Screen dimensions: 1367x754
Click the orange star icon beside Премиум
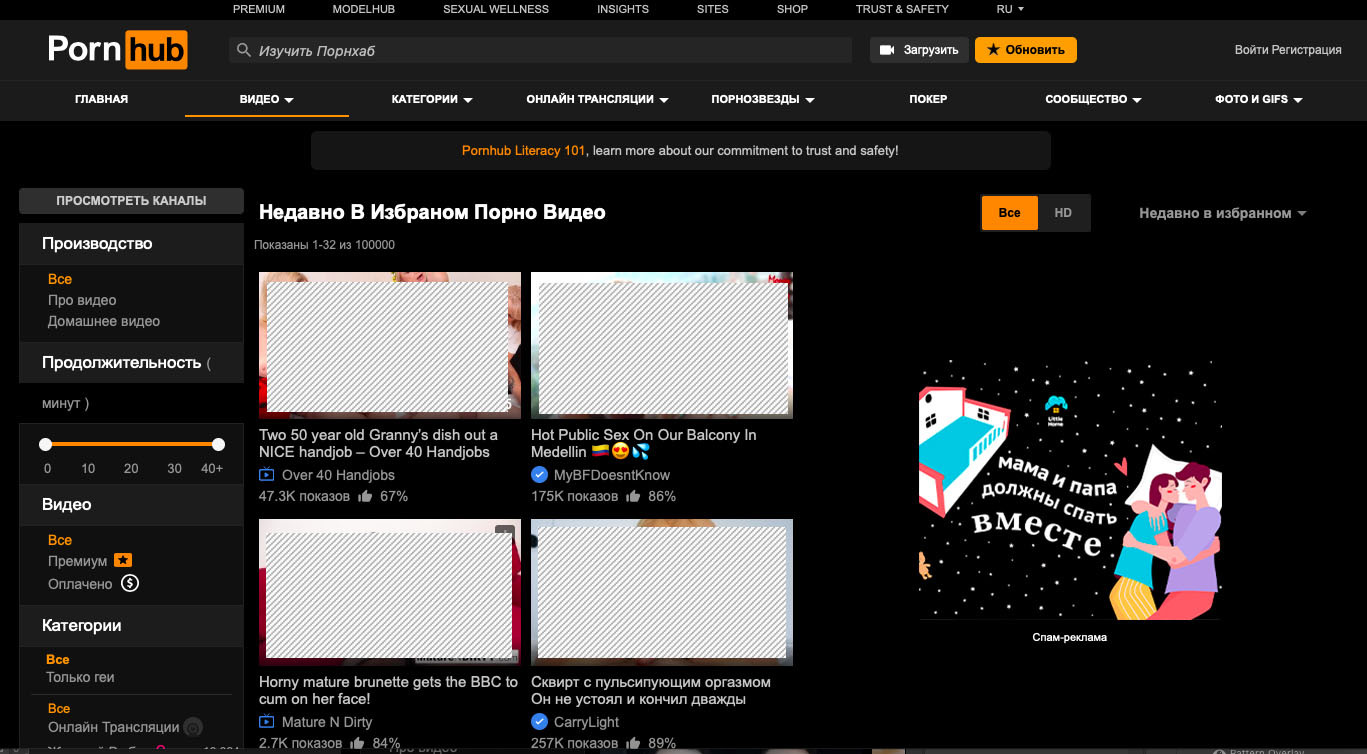click(122, 560)
